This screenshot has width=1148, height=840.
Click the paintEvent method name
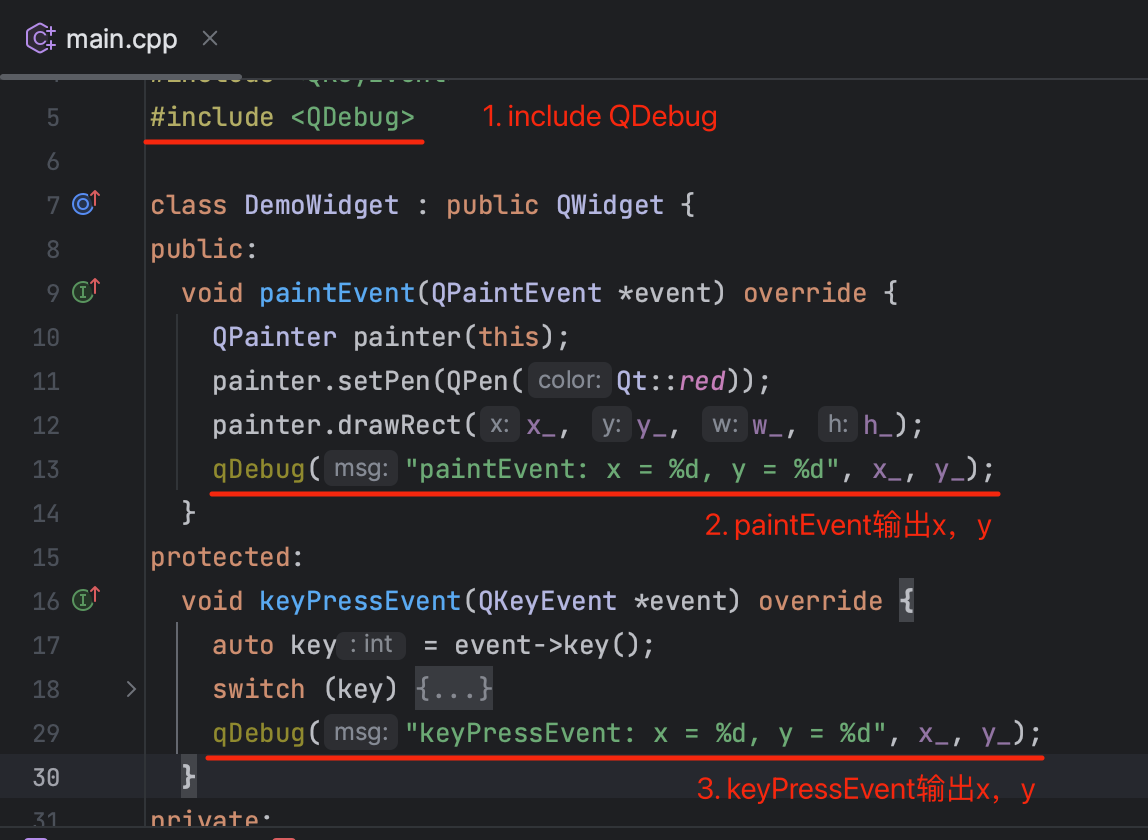point(337,293)
